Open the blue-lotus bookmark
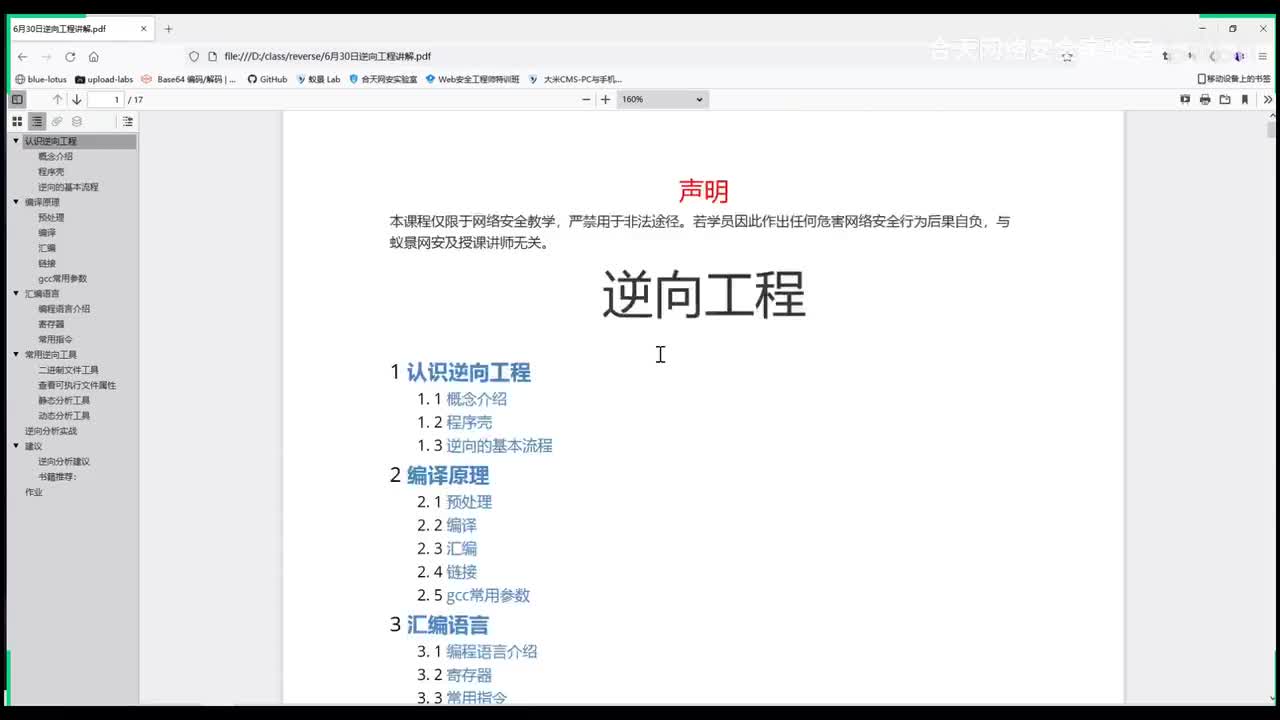The height and width of the screenshot is (720, 1280). [x=40, y=79]
